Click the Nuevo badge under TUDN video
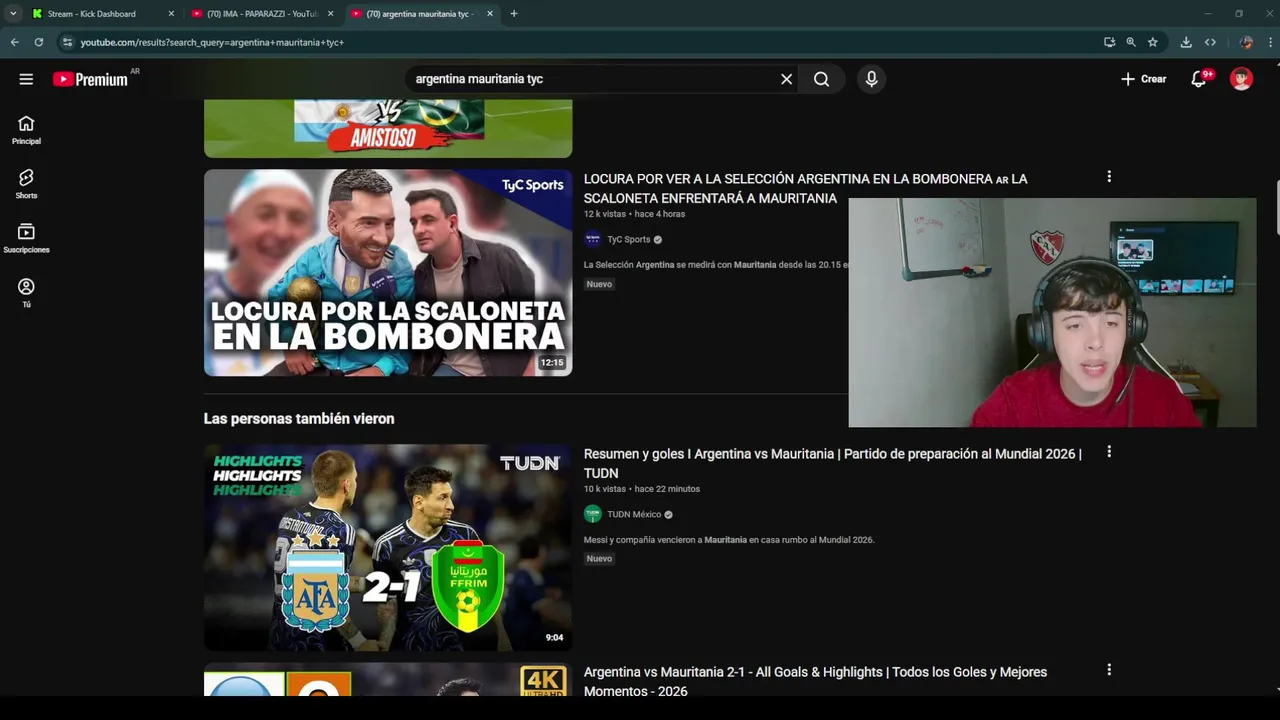The height and width of the screenshot is (720, 1280). tap(599, 559)
